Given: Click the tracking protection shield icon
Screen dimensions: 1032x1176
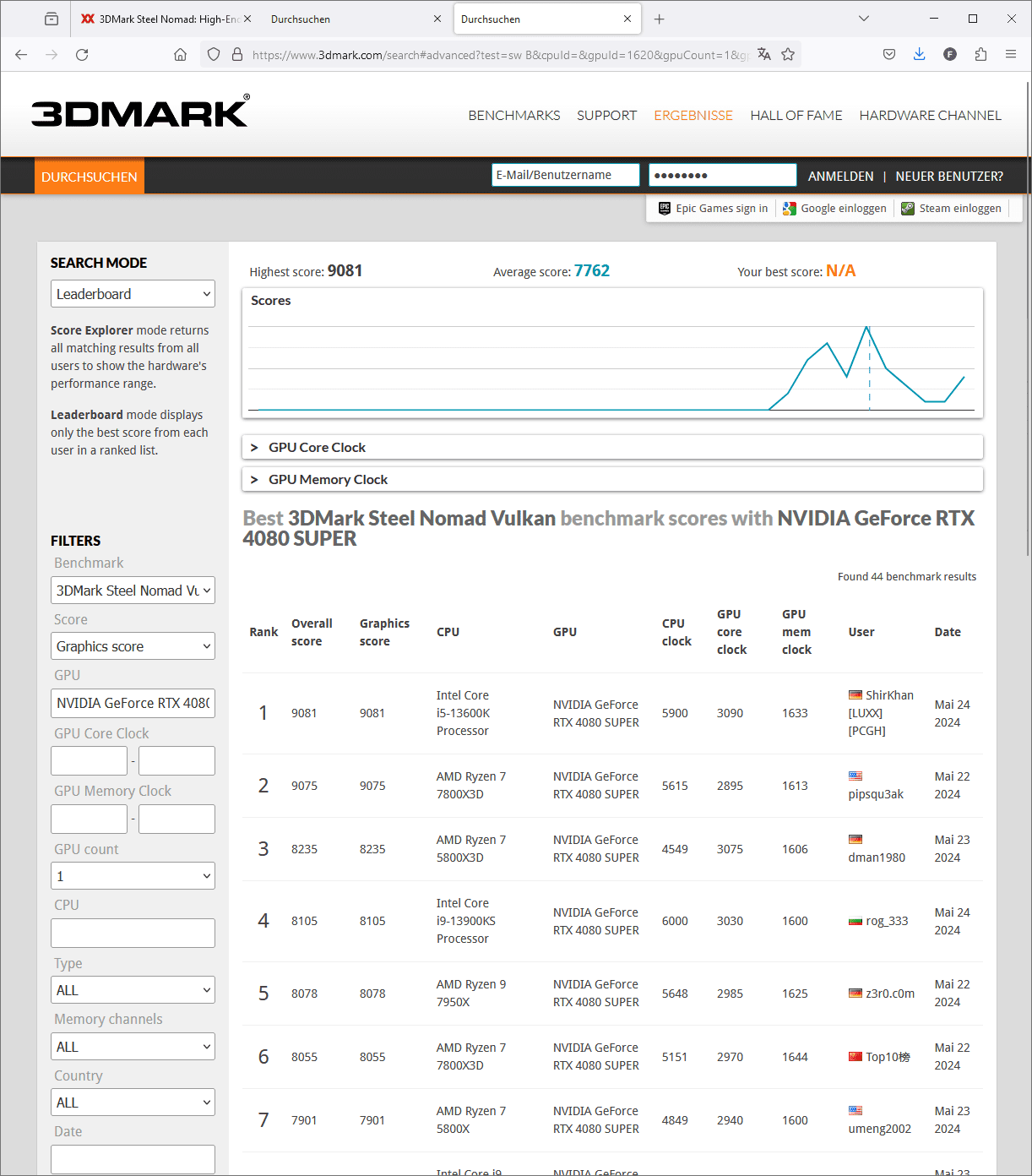Looking at the screenshot, I should [x=214, y=54].
